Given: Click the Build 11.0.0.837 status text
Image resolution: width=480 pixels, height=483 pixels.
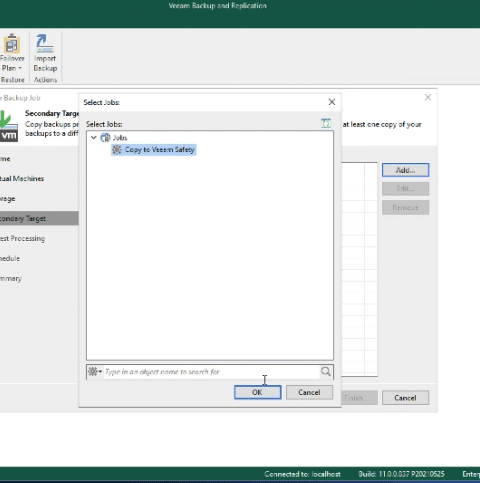Looking at the screenshot, I should click(401, 474).
